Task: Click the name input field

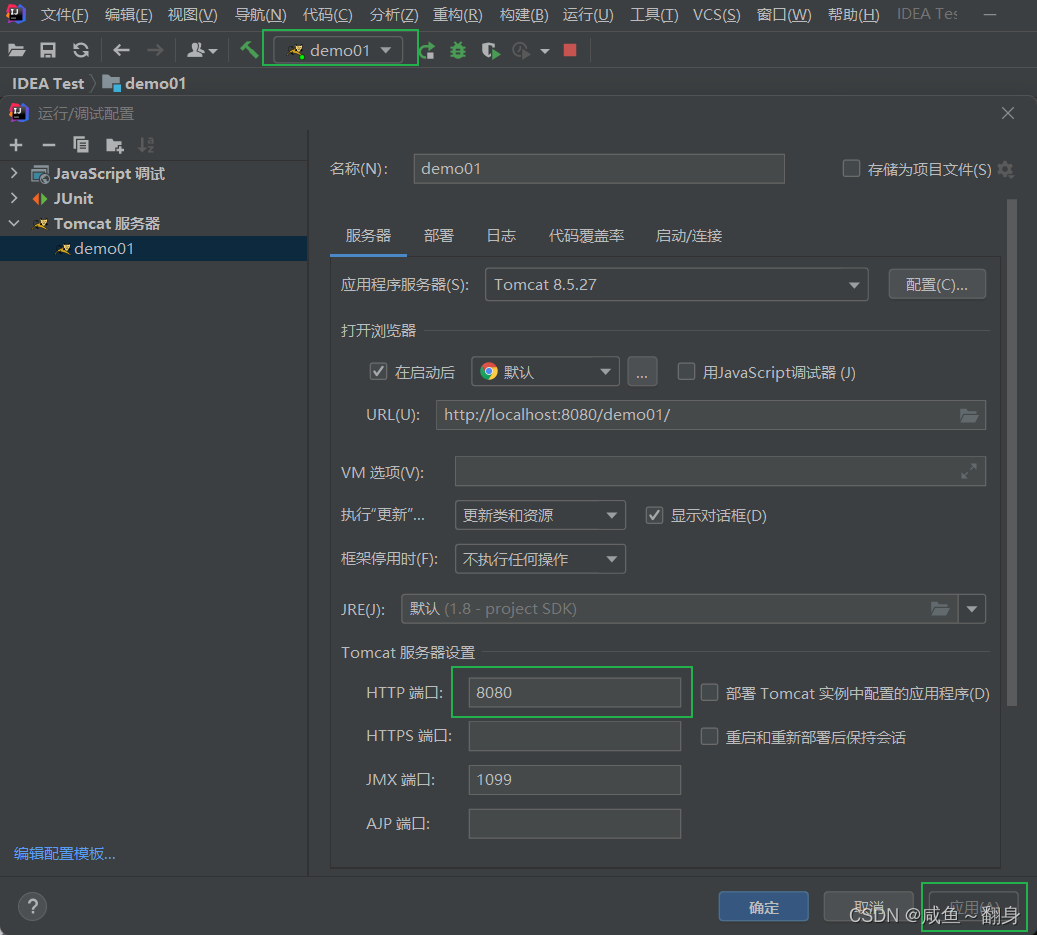Action: point(599,169)
